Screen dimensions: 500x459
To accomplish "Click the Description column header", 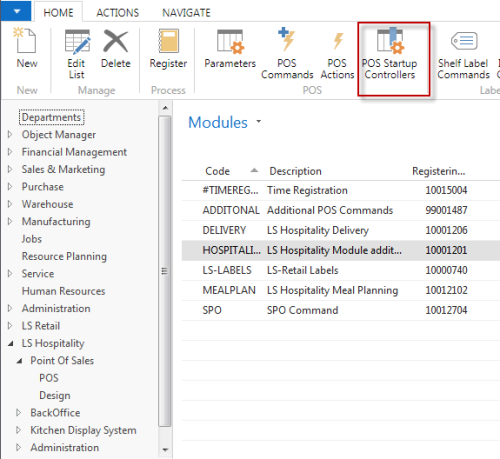I will coord(295,171).
